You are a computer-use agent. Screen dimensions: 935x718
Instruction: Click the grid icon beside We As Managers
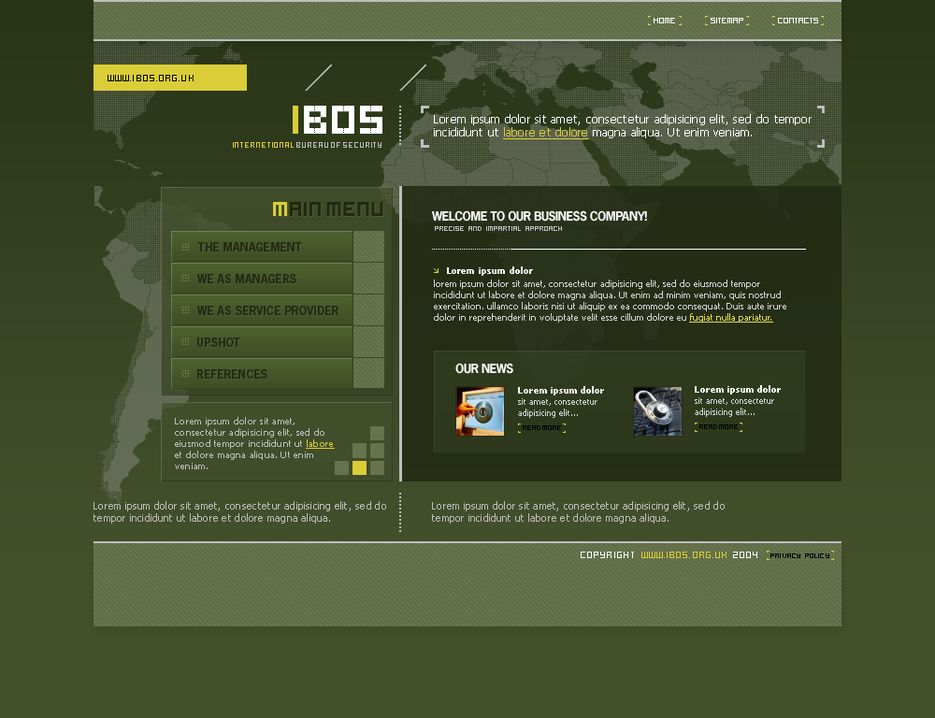coord(185,278)
